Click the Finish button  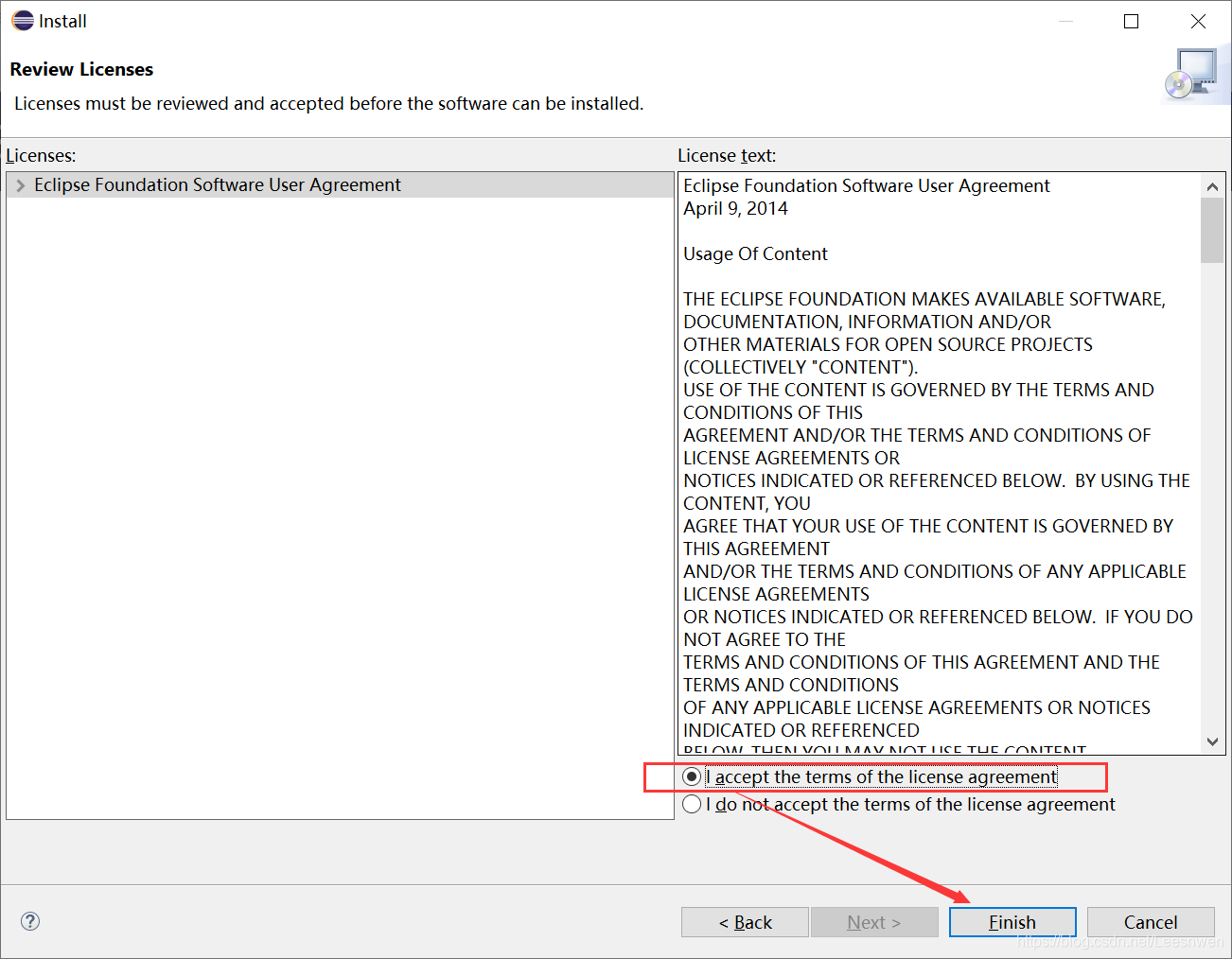(1012, 922)
